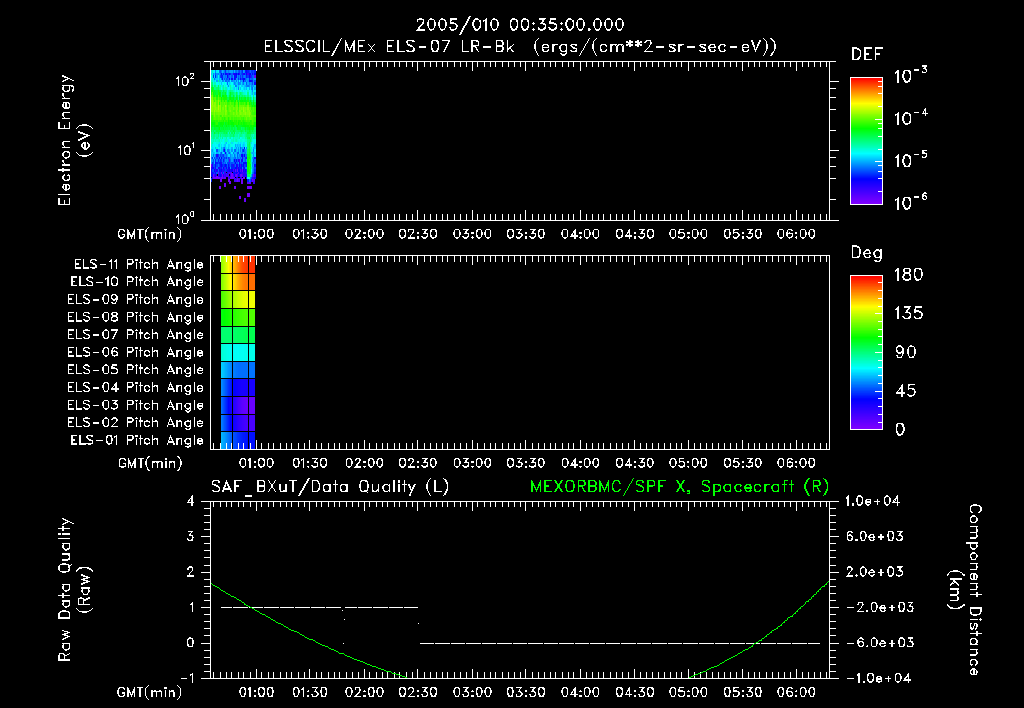Click the Electron Energy (eV) axis label

pos(74,140)
